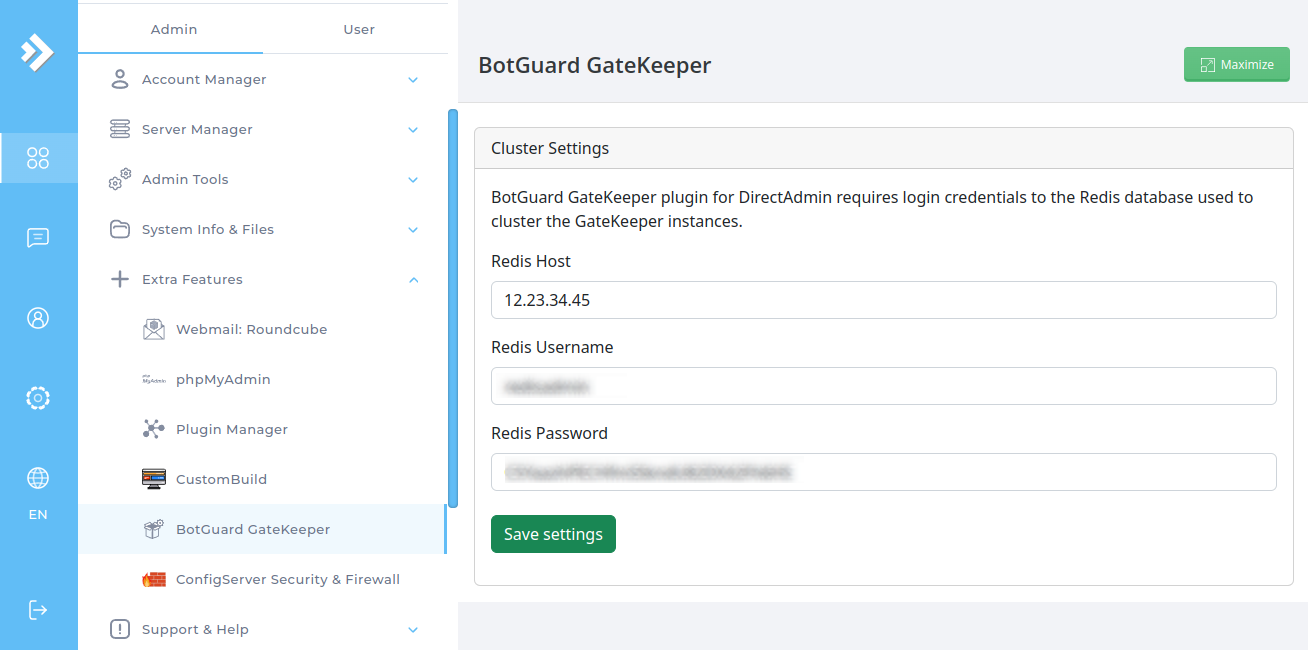Click the globe language icon
Screen dimensions: 1308x650
(38, 478)
